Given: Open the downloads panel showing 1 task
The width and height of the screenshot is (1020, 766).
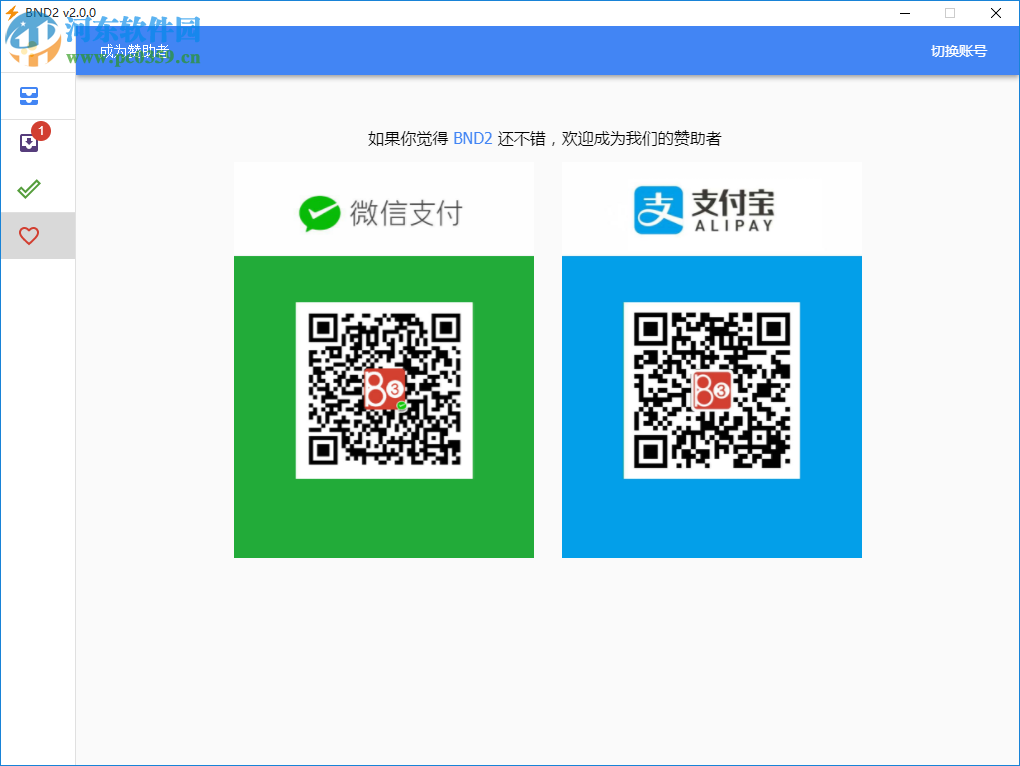Looking at the screenshot, I should [27, 141].
